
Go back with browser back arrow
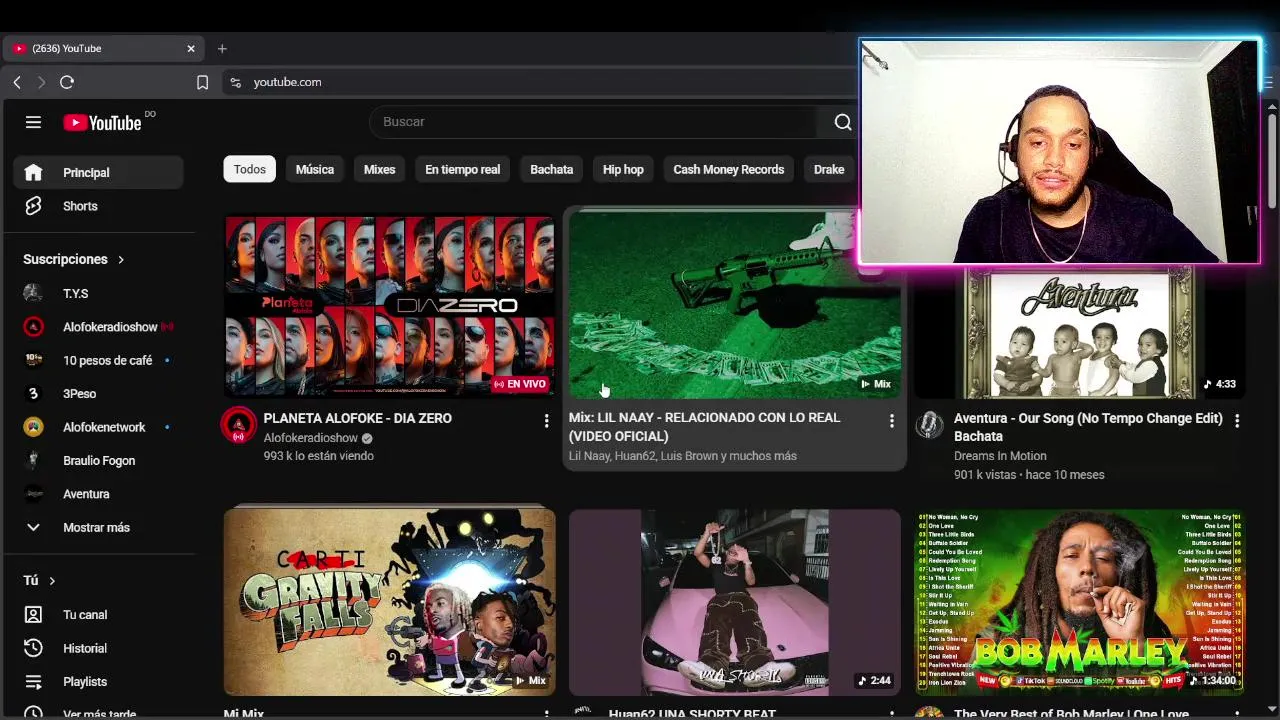click(x=17, y=82)
